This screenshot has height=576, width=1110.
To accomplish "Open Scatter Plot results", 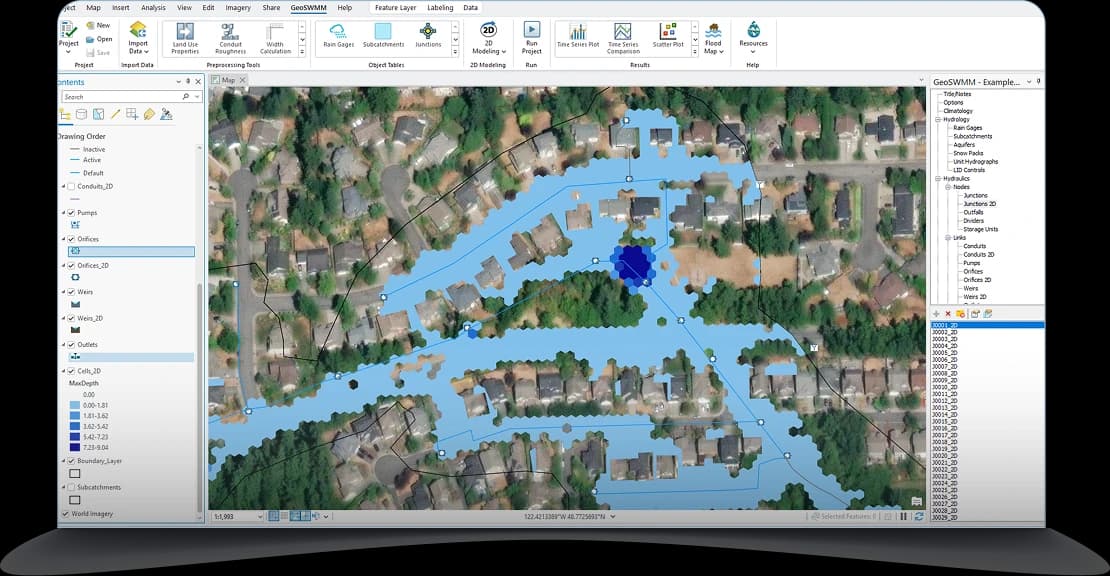I will (668, 35).
